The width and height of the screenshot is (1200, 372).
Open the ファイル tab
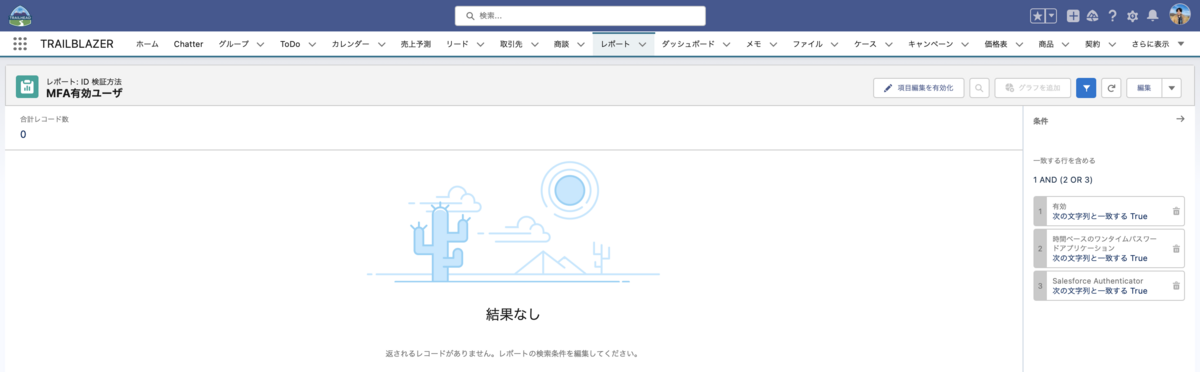808,44
